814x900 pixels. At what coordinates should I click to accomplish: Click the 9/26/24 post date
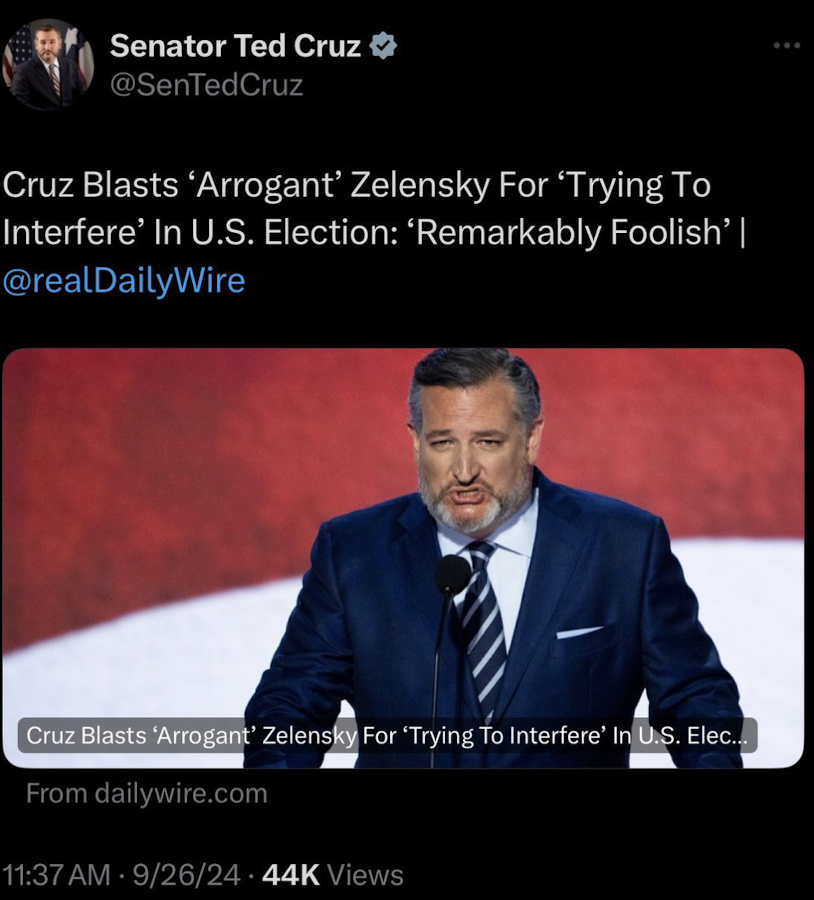click(184, 875)
